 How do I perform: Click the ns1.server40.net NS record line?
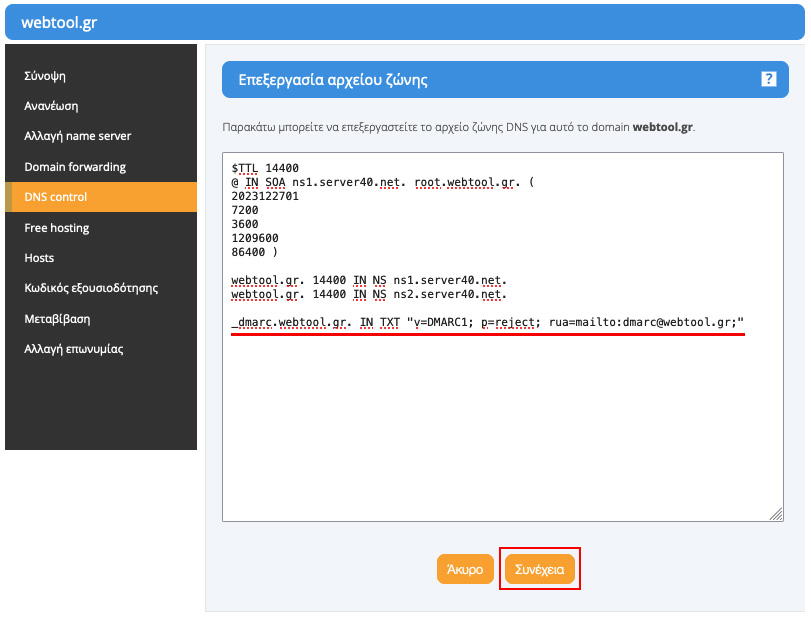[x=369, y=280]
